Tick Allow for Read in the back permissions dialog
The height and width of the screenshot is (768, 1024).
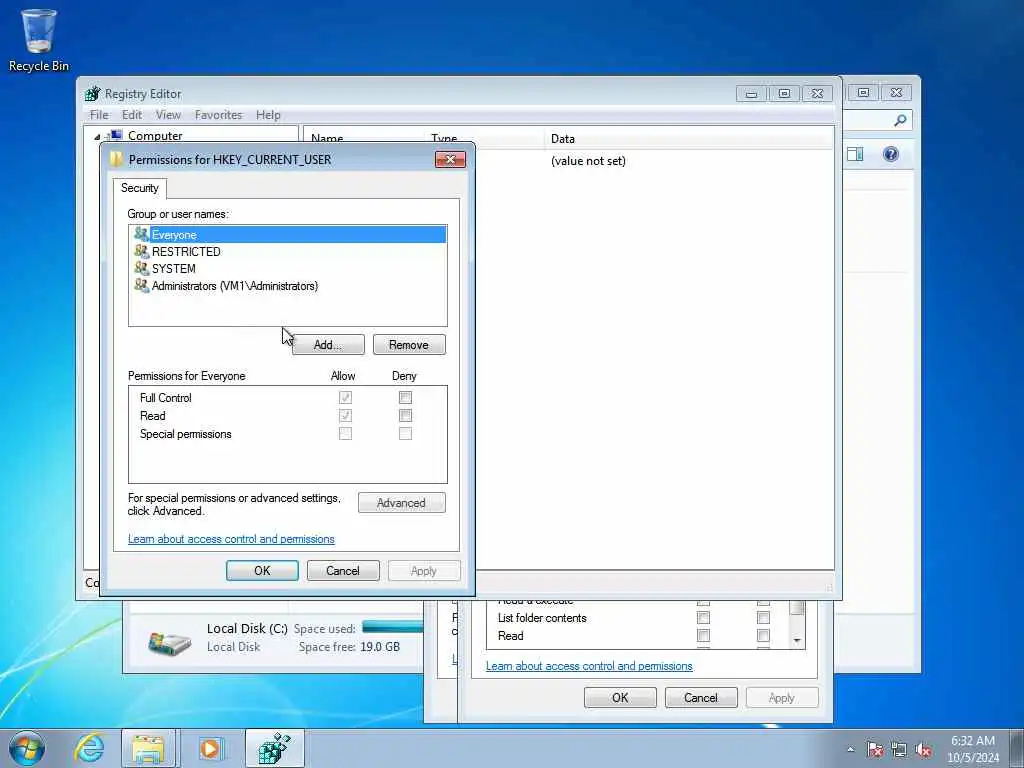703,635
